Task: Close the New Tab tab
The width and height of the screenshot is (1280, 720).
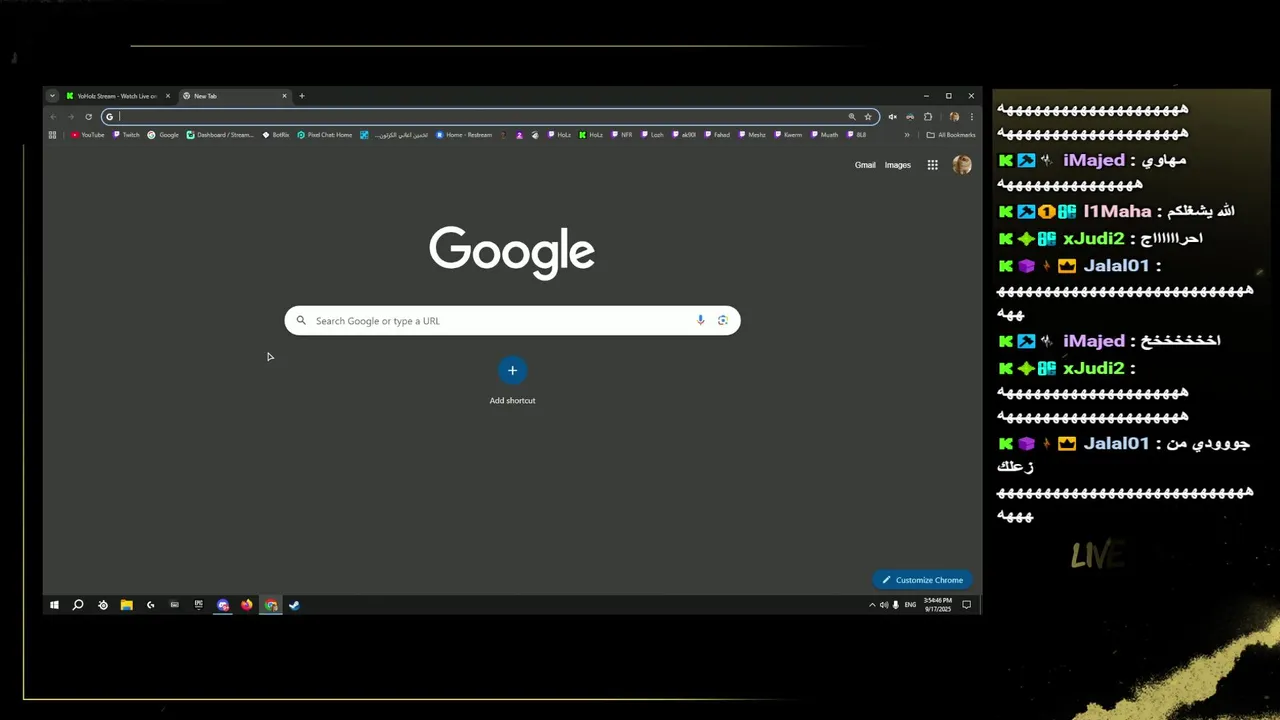Action: 284,96
